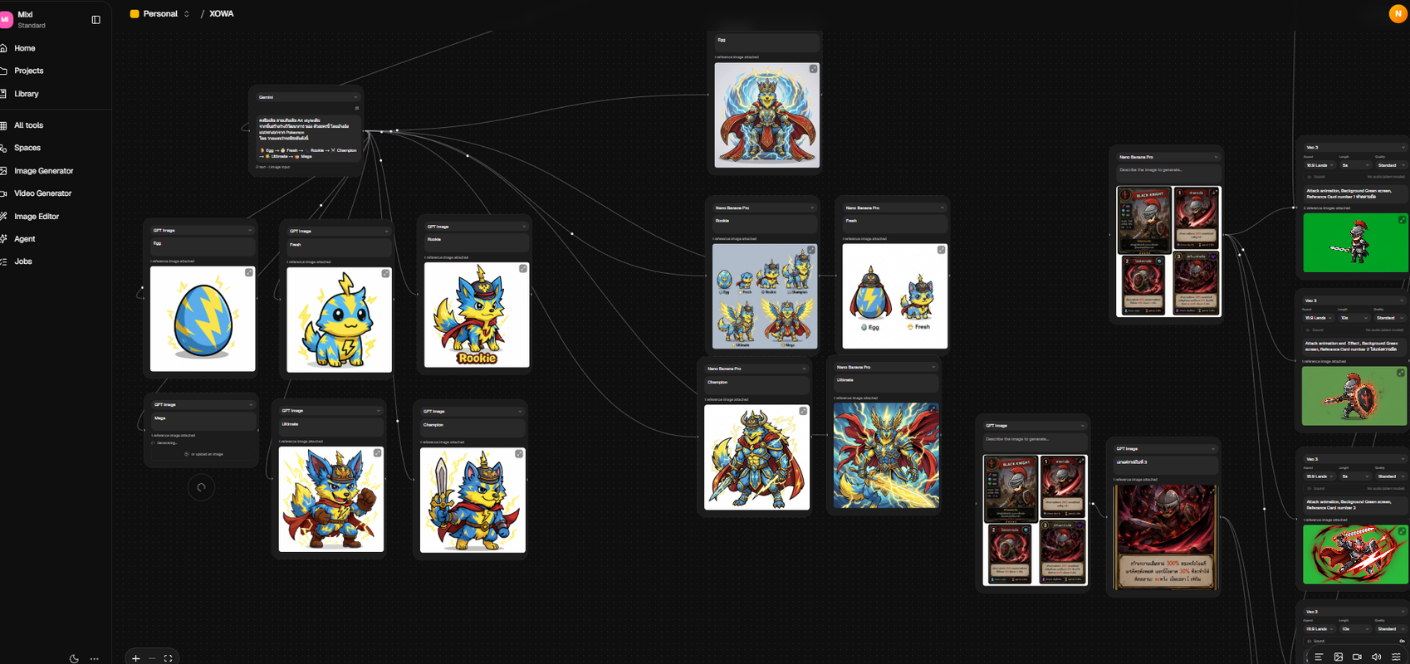Open Agent in the sidebar
1410x664 pixels.
[x=24, y=239]
